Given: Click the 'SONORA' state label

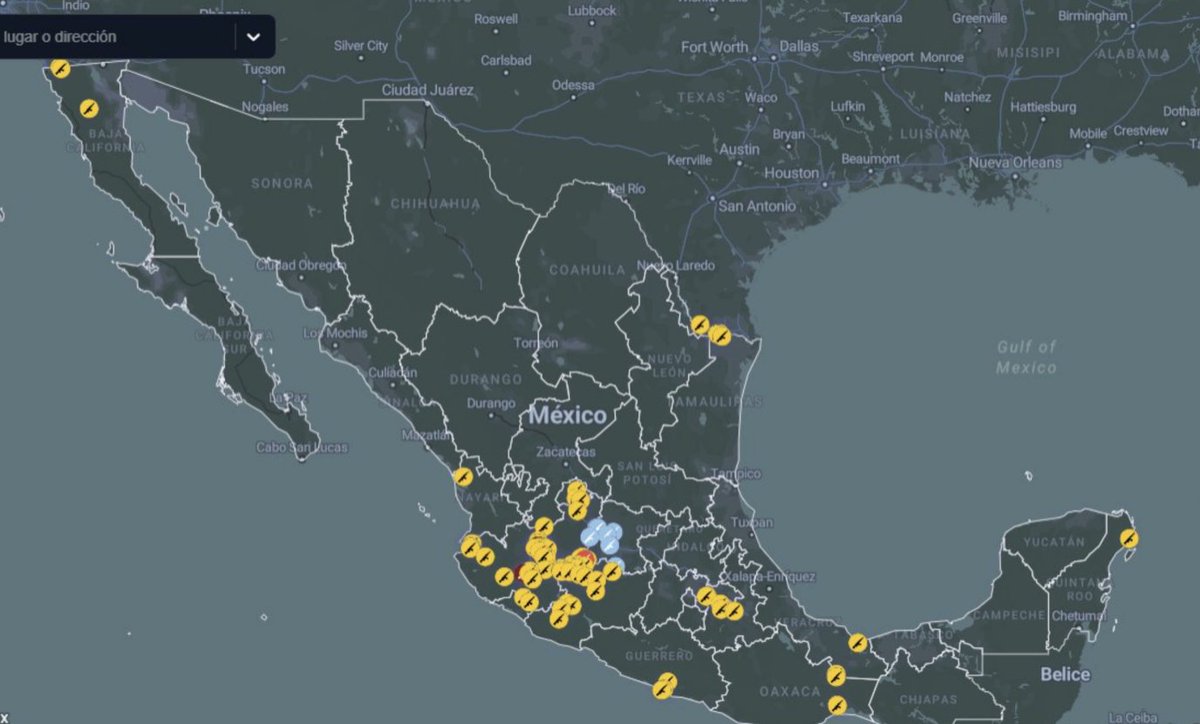Looking at the screenshot, I should click(x=282, y=183).
